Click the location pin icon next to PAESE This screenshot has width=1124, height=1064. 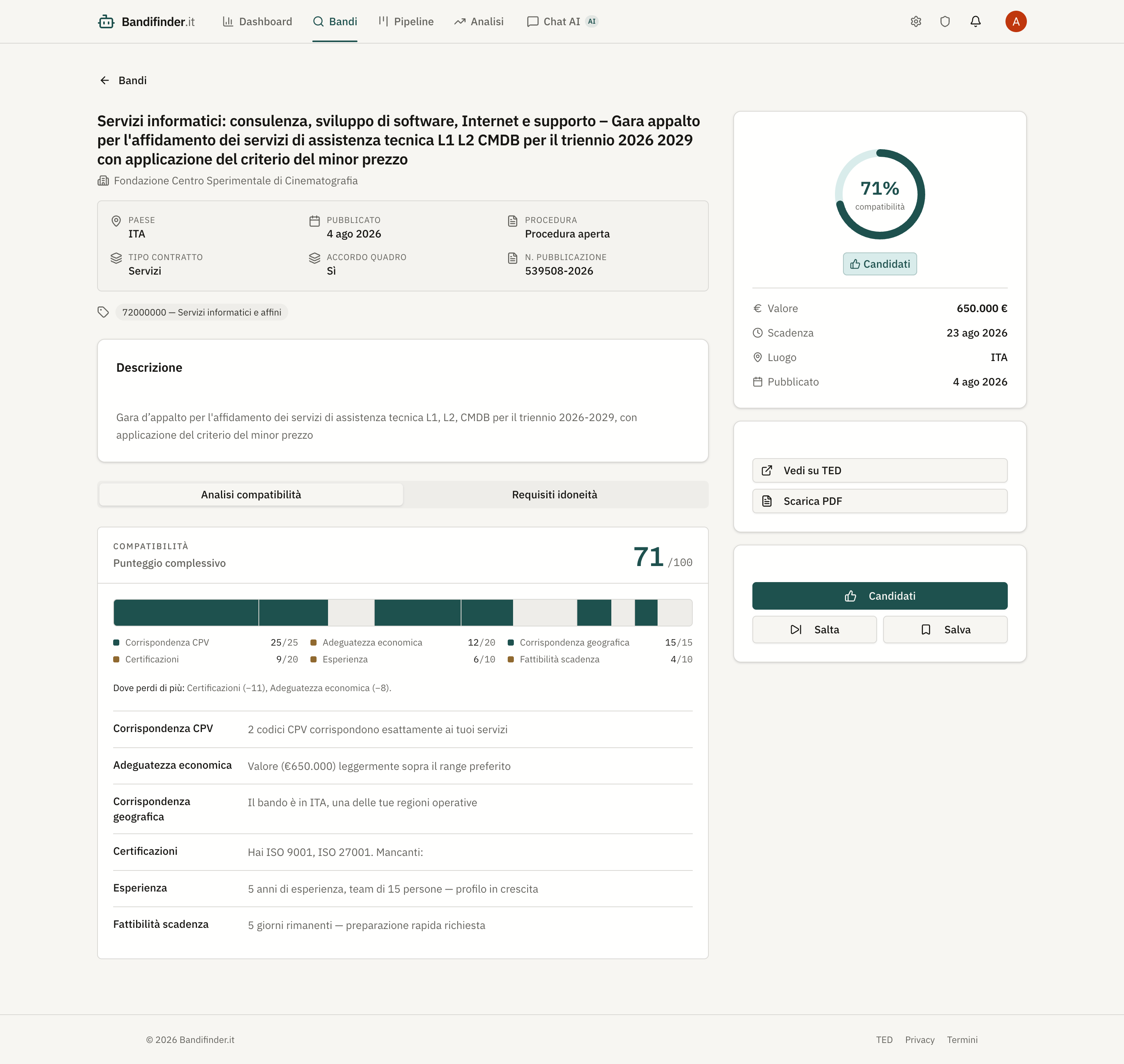pos(116,221)
